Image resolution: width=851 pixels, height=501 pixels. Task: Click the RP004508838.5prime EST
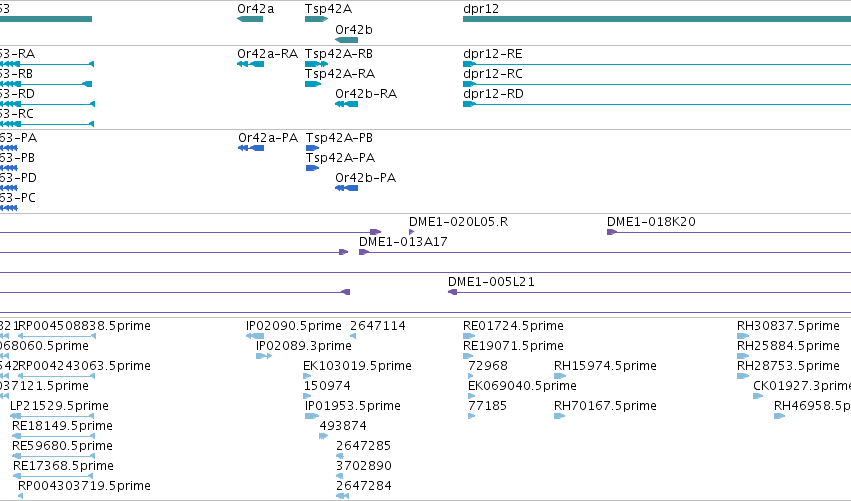[x=56, y=337]
